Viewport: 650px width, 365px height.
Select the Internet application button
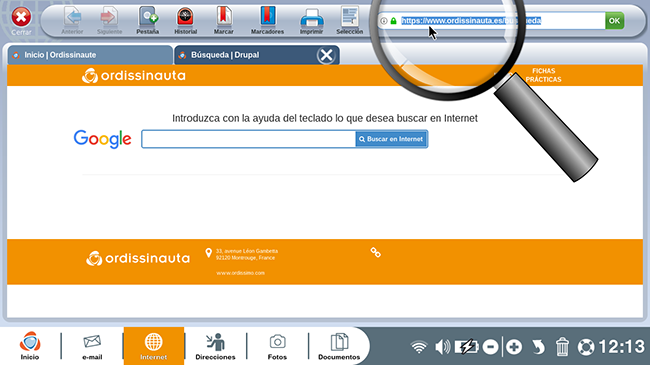[153, 346]
